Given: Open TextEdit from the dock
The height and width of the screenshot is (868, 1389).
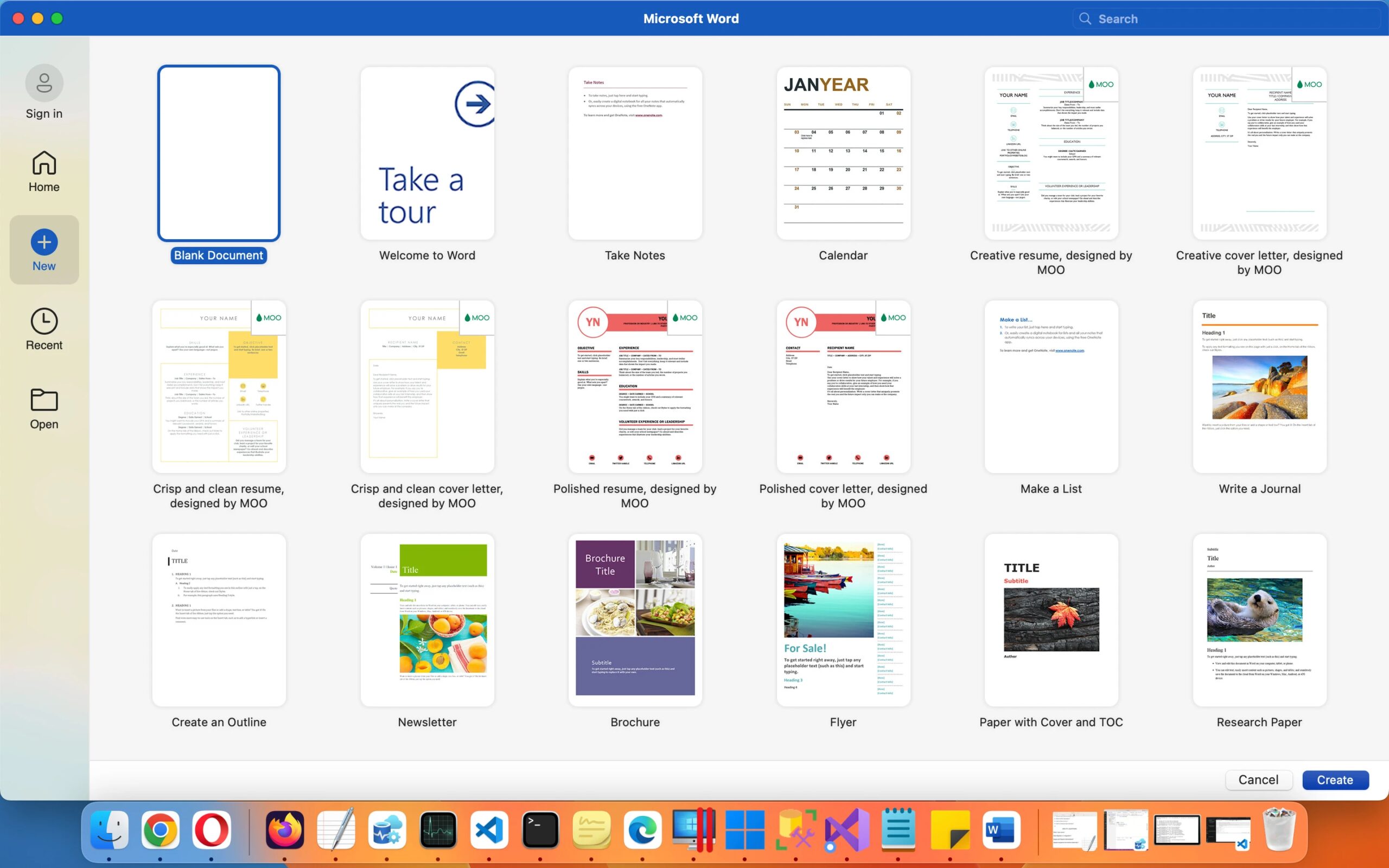Looking at the screenshot, I should click(336, 830).
